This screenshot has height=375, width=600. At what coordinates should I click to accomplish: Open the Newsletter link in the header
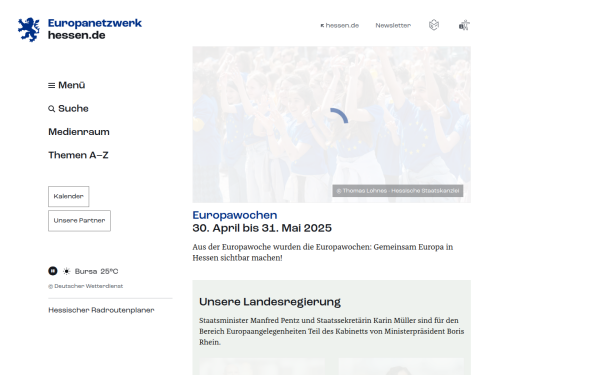coord(393,26)
